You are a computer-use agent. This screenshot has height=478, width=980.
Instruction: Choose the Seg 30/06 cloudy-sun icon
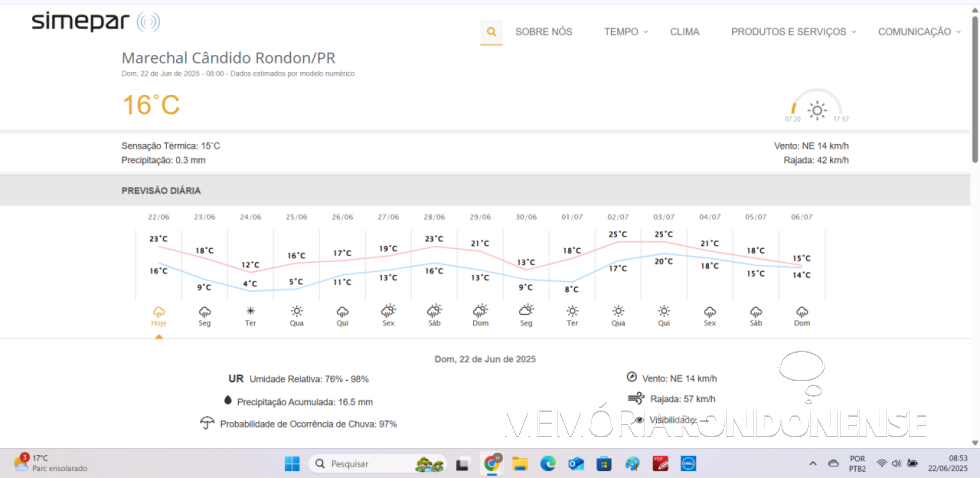click(x=526, y=310)
